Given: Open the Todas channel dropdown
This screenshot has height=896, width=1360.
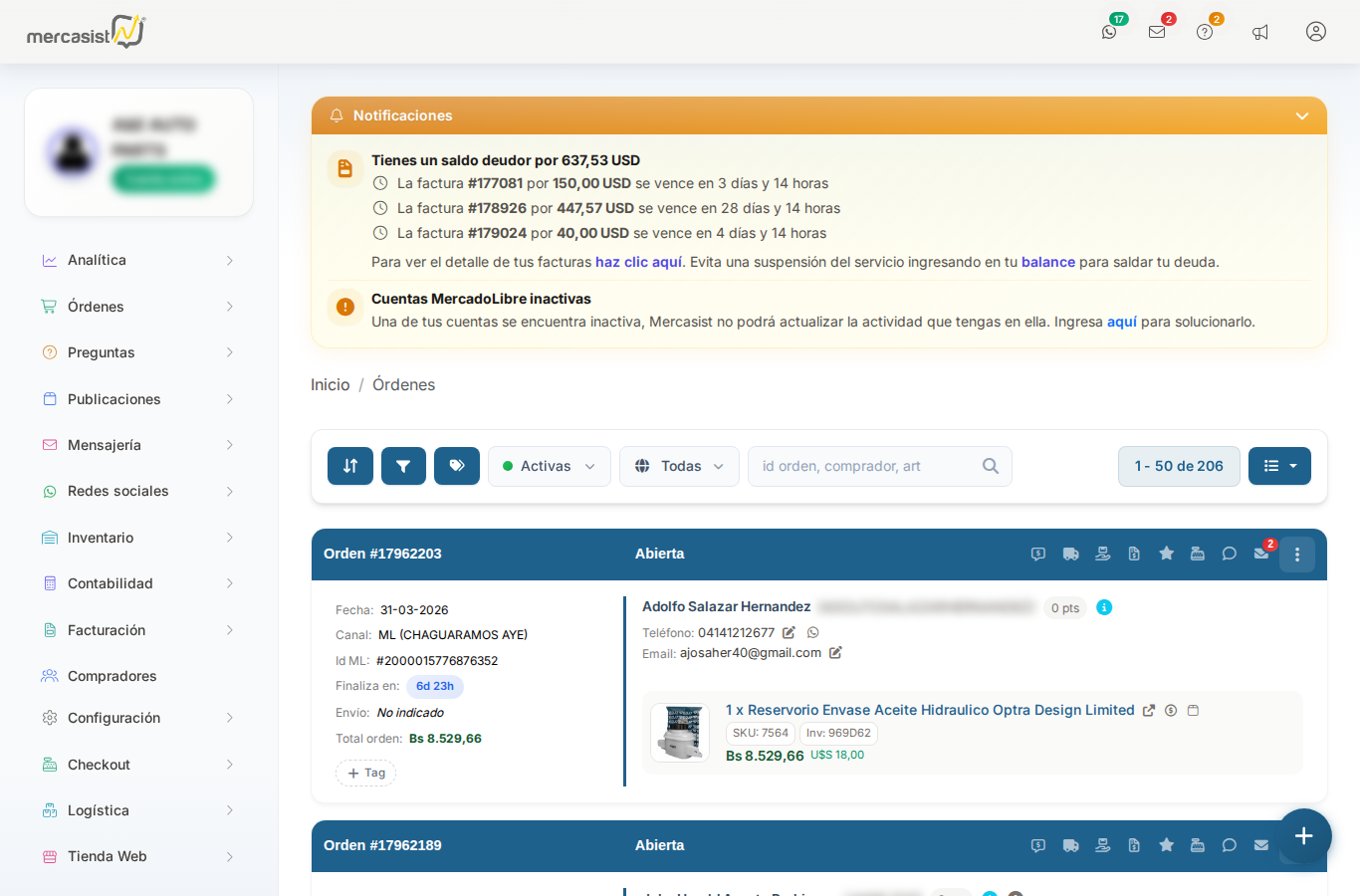Looking at the screenshot, I should (x=679, y=466).
